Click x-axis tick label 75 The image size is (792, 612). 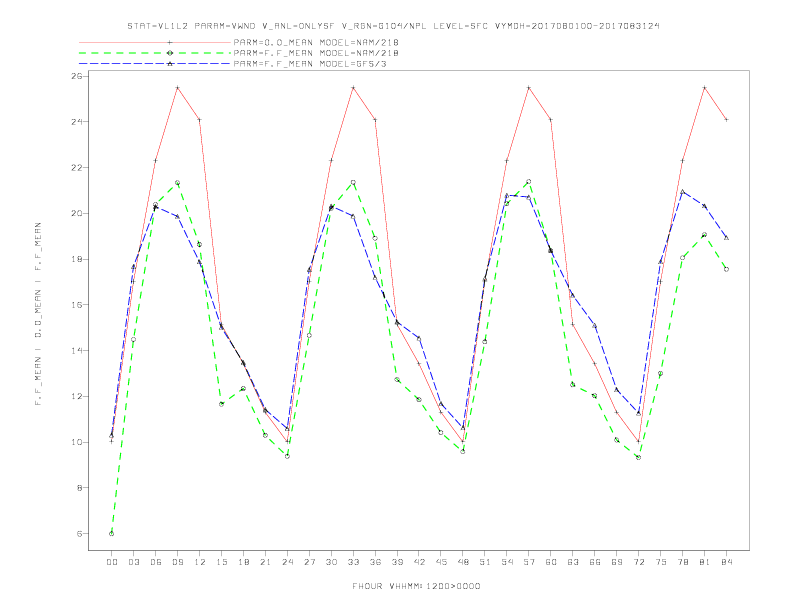coord(660,562)
